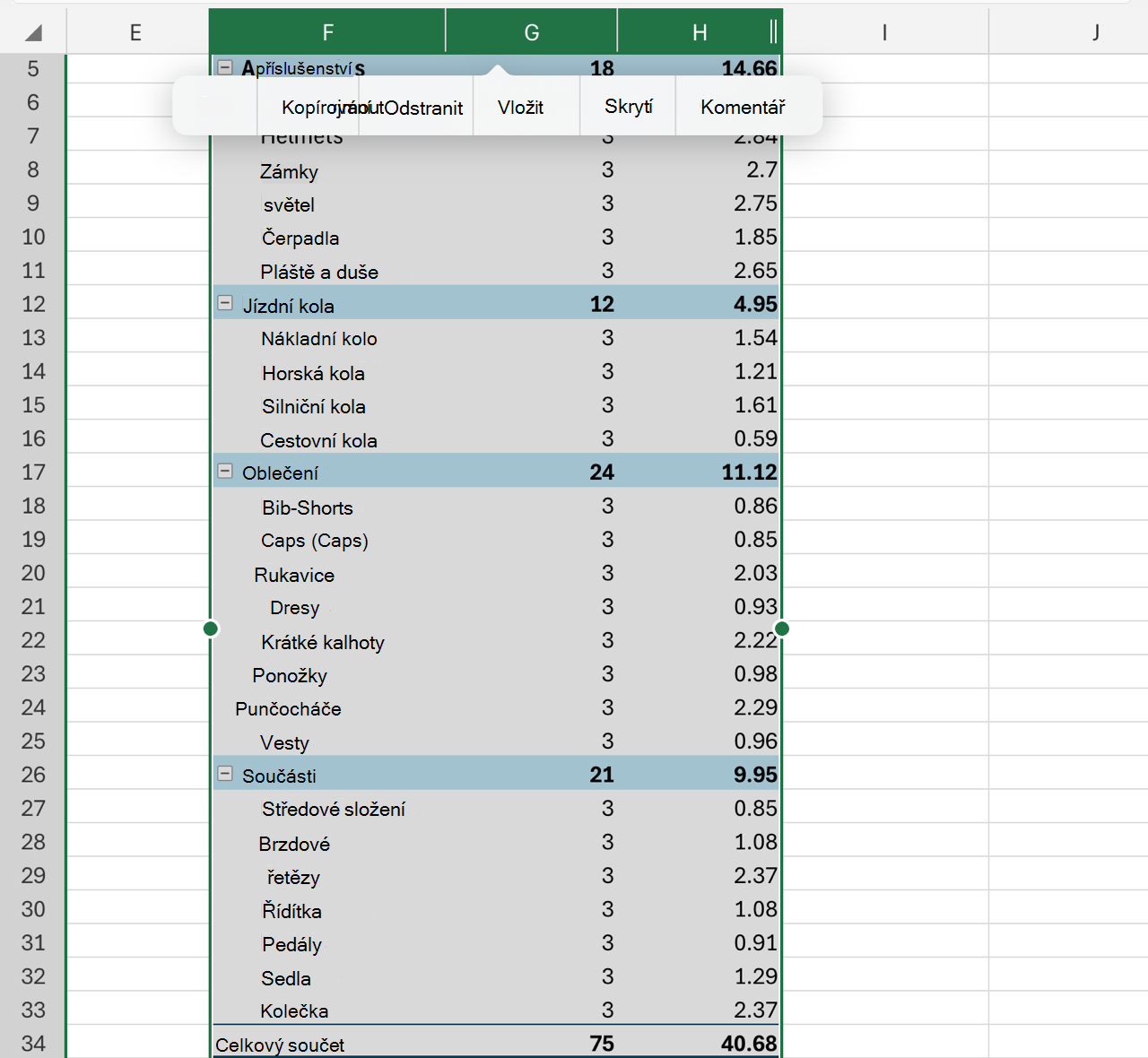Click the column H resize handle
Image resolution: width=1148 pixels, height=1058 pixels.
click(x=773, y=32)
